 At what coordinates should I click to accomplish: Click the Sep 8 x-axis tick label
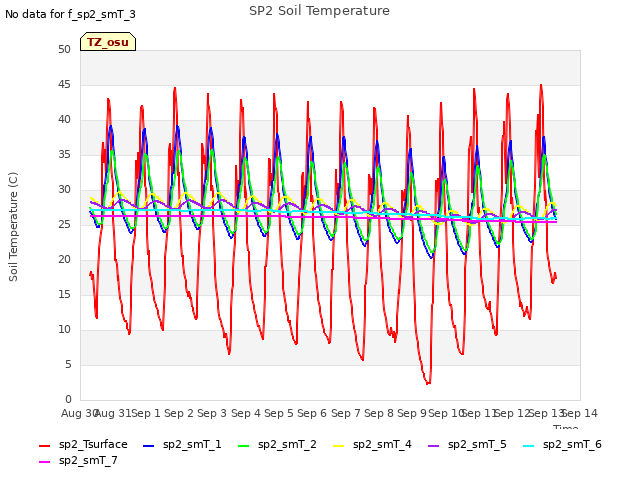click(x=379, y=413)
